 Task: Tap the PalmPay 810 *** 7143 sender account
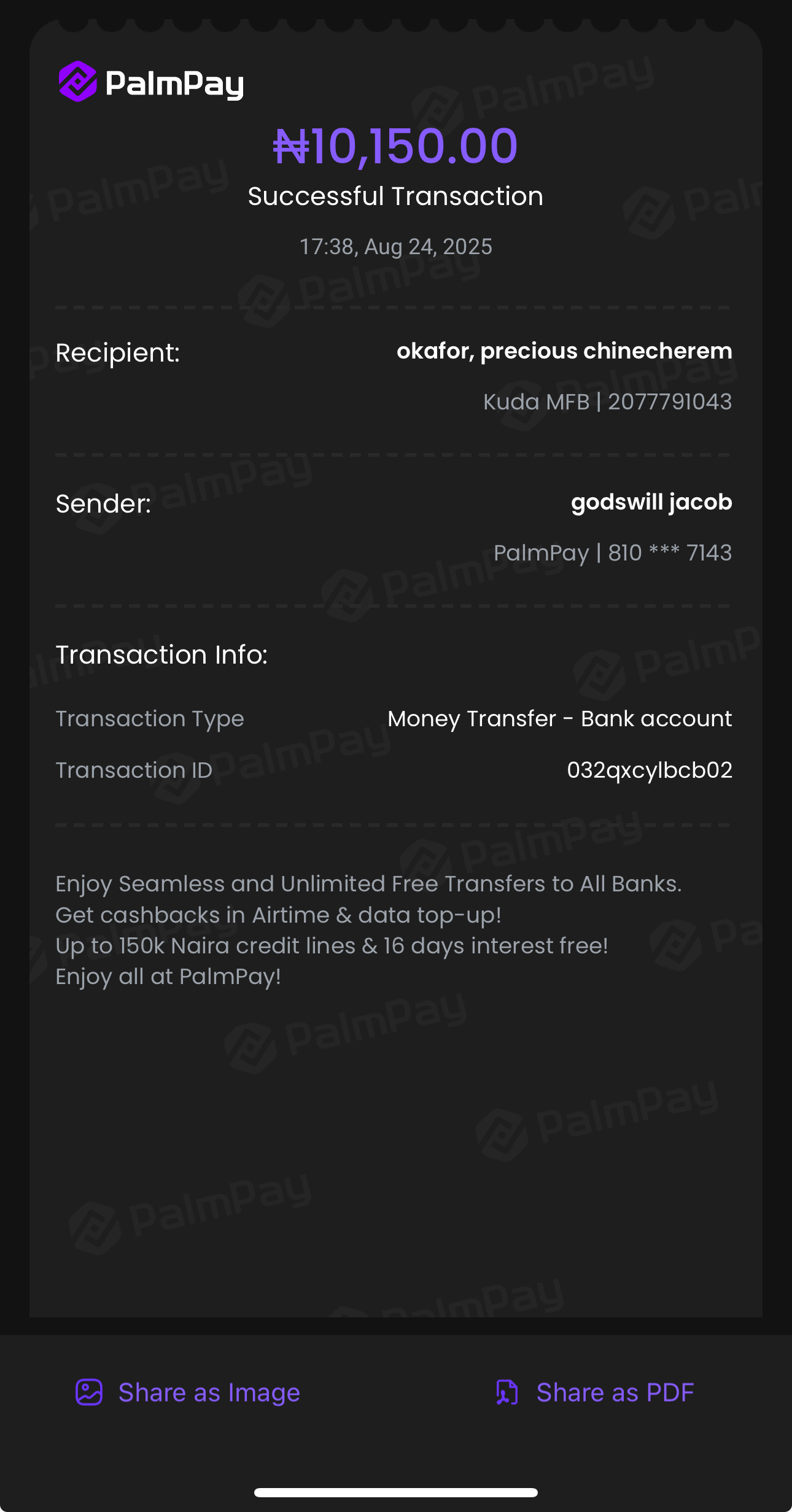[x=613, y=553]
